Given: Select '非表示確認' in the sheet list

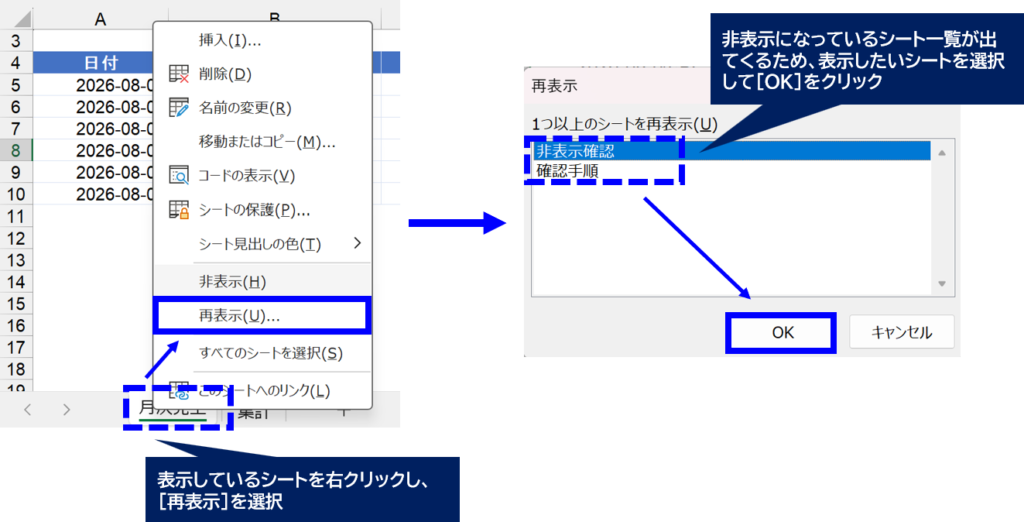Looking at the screenshot, I should pos(731,151).
